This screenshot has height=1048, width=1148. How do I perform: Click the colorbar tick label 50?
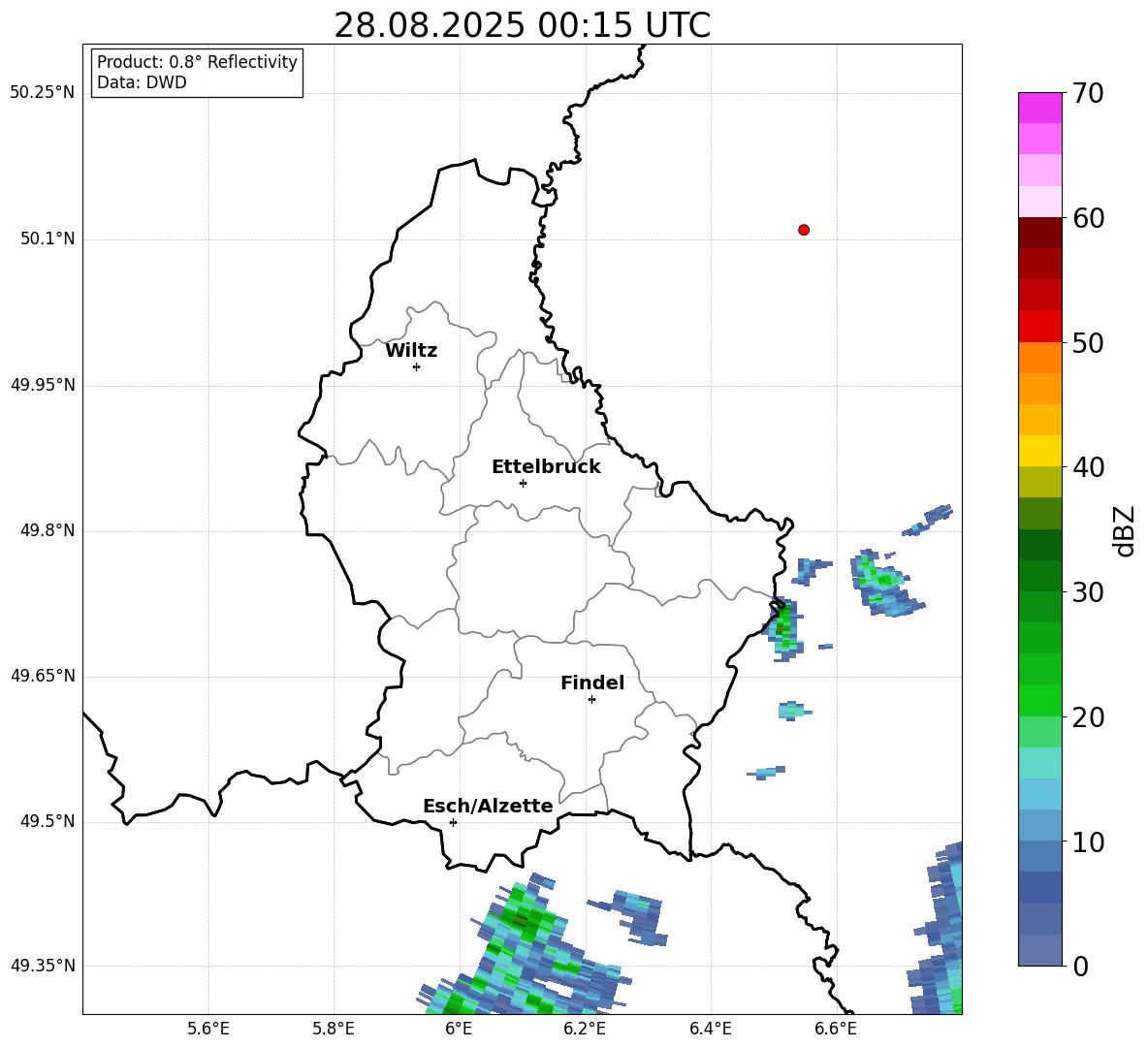coord(1088,343)
